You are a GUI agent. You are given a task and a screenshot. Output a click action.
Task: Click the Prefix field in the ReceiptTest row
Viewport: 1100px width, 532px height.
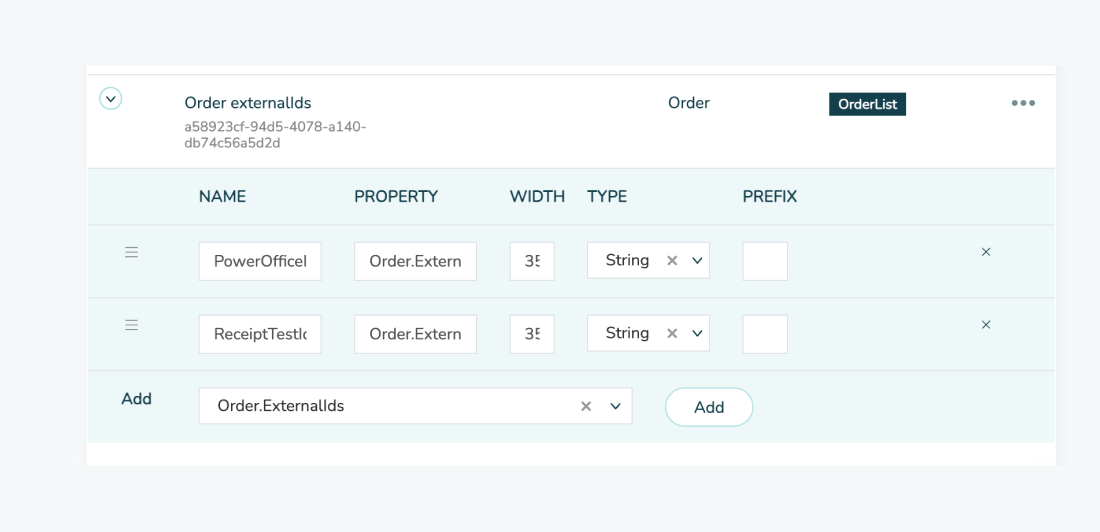coord(765,334)
